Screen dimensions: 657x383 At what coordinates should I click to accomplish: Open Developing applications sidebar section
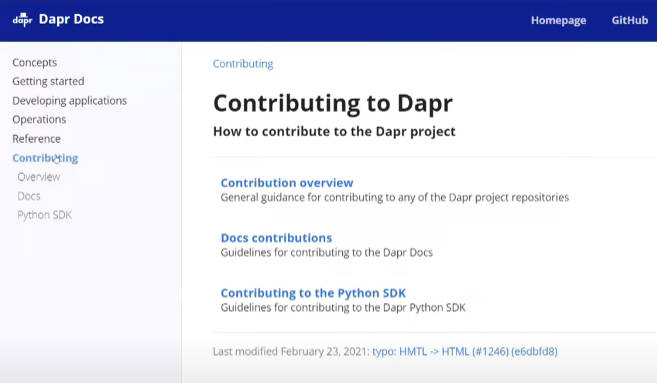70,101
